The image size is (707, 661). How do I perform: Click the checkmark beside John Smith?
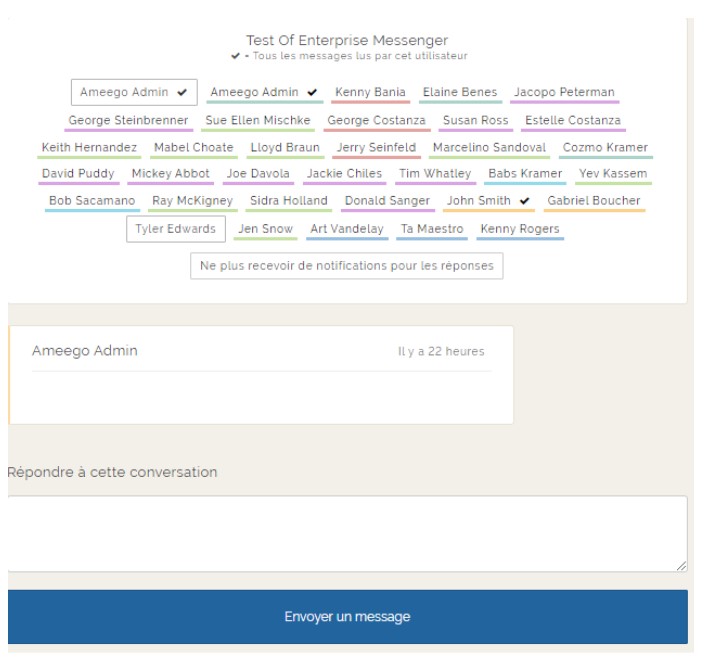coord(525,201)
